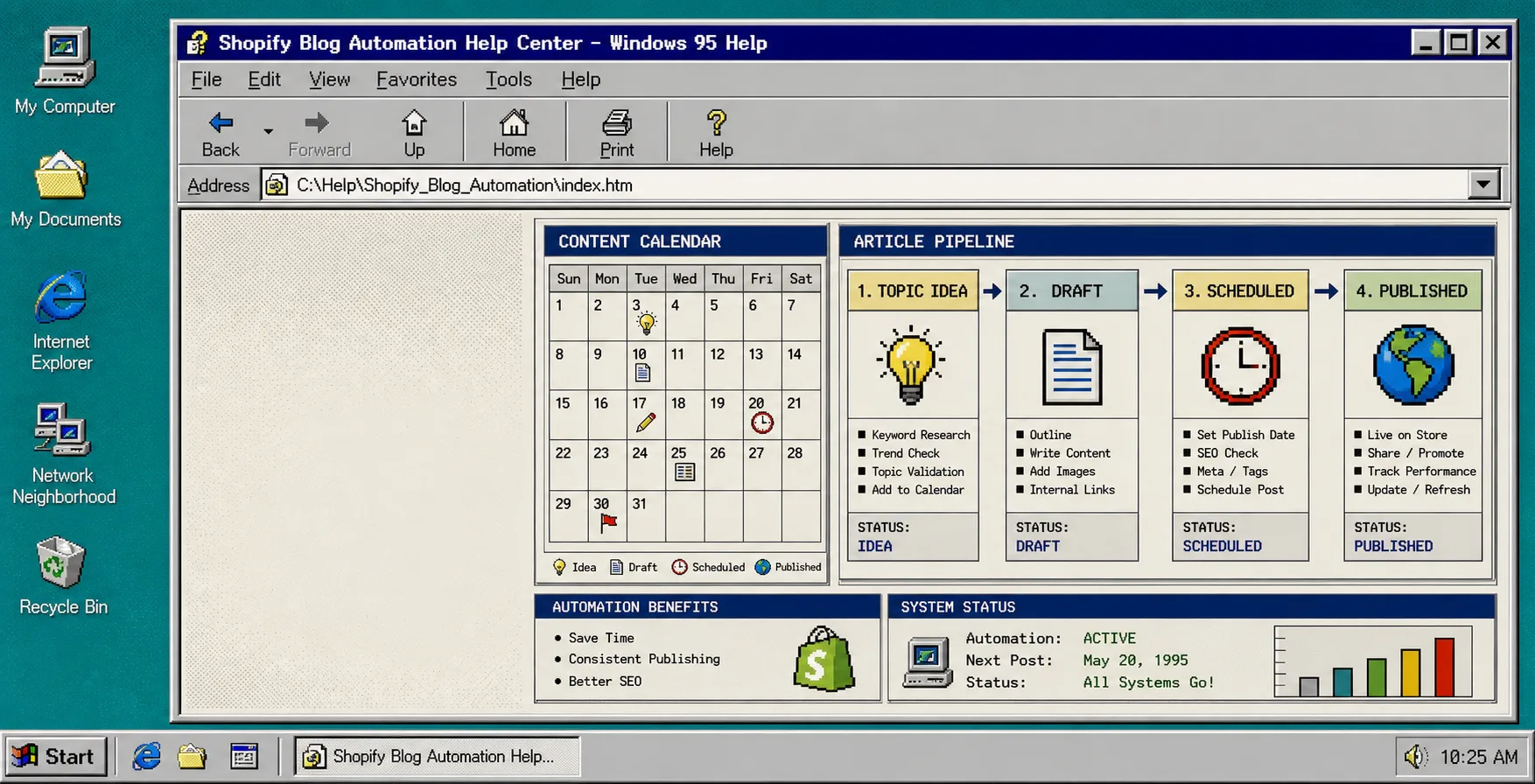Image resolution: width=1535 pixels, height=784 pixels.
Task: Click the clock icon on calendar day 20
Action: point(762,423)
